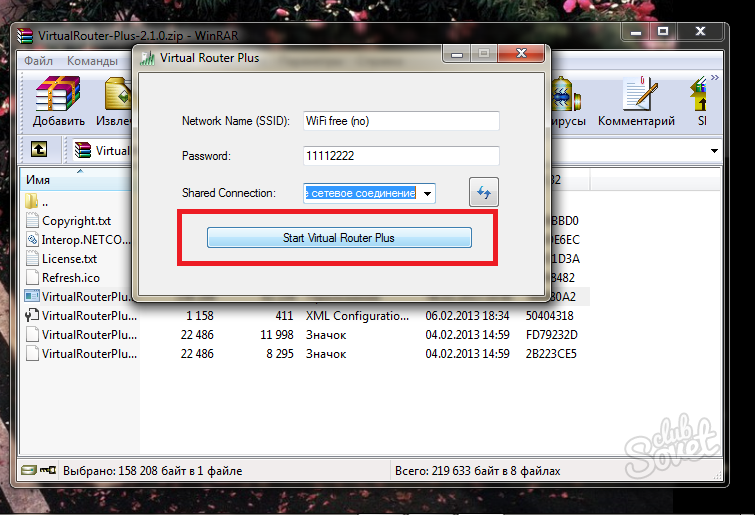Click the Добавить (Add) toolbar icon
755x515 pixels.
click(x=58, y=103)
